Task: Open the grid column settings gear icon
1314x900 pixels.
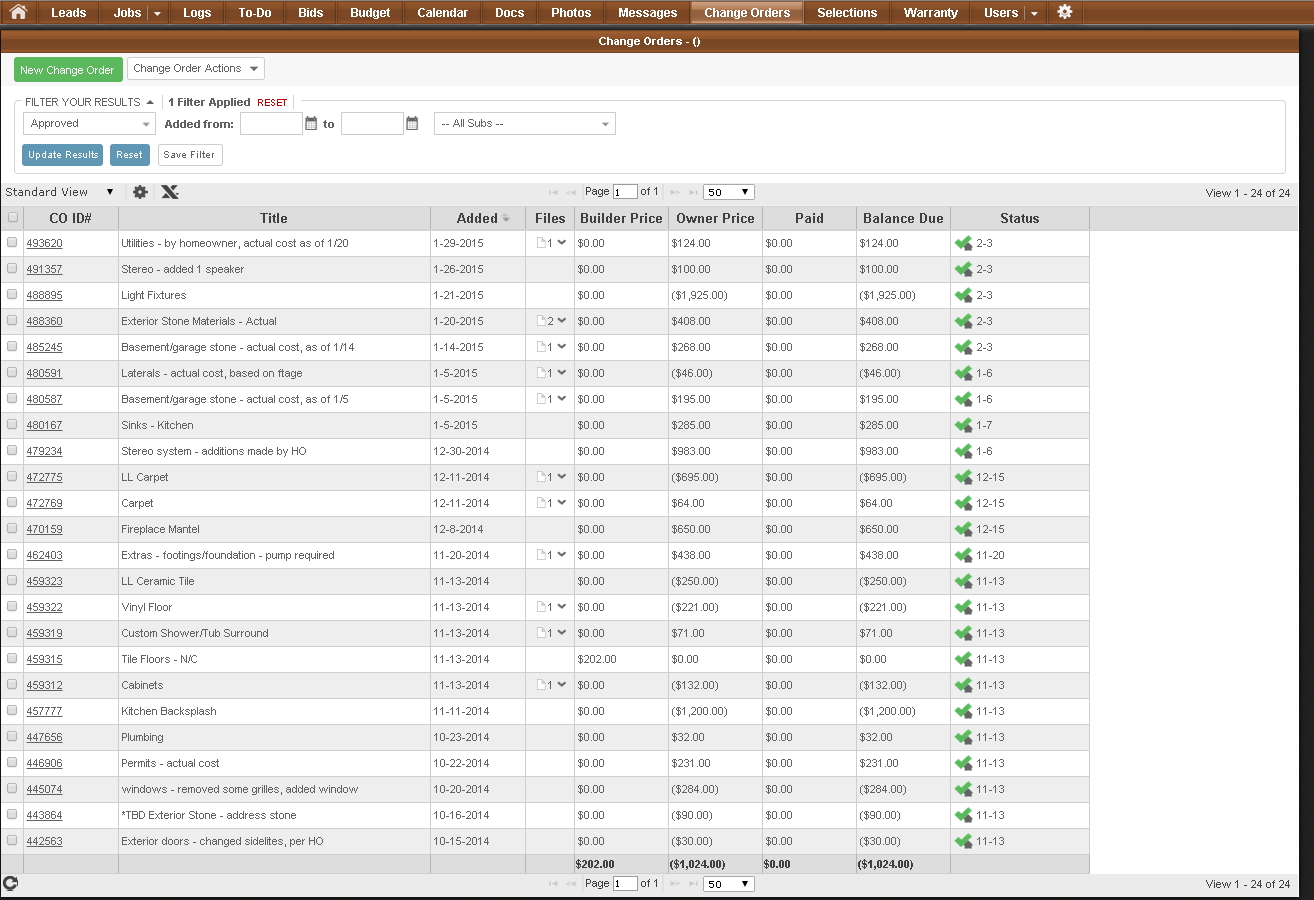Action: (140, 192)
